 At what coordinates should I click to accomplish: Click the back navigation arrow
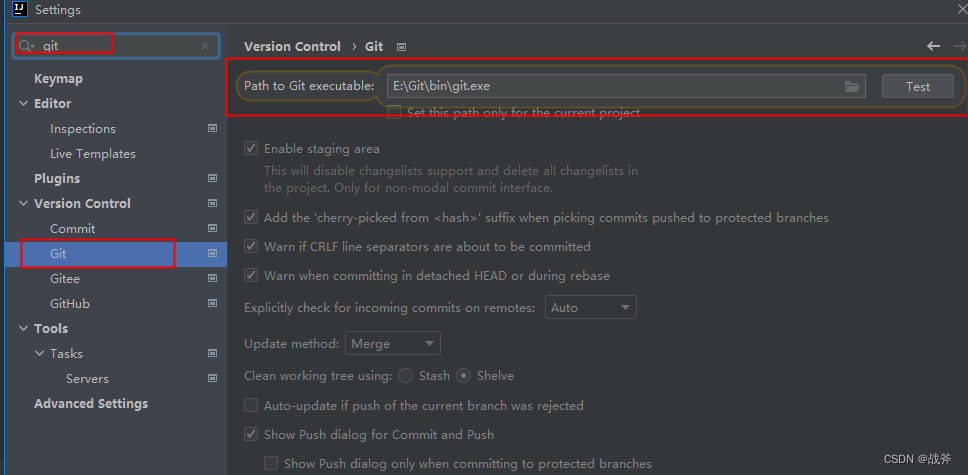click(934, 46)
